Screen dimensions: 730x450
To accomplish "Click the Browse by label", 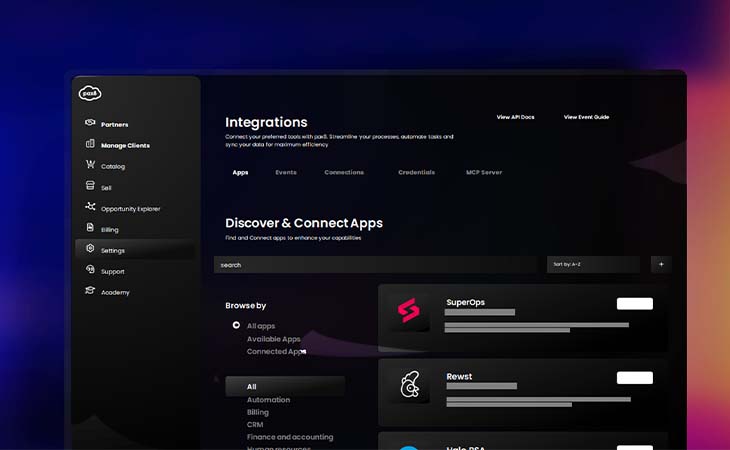I will (x=245, y=306).
